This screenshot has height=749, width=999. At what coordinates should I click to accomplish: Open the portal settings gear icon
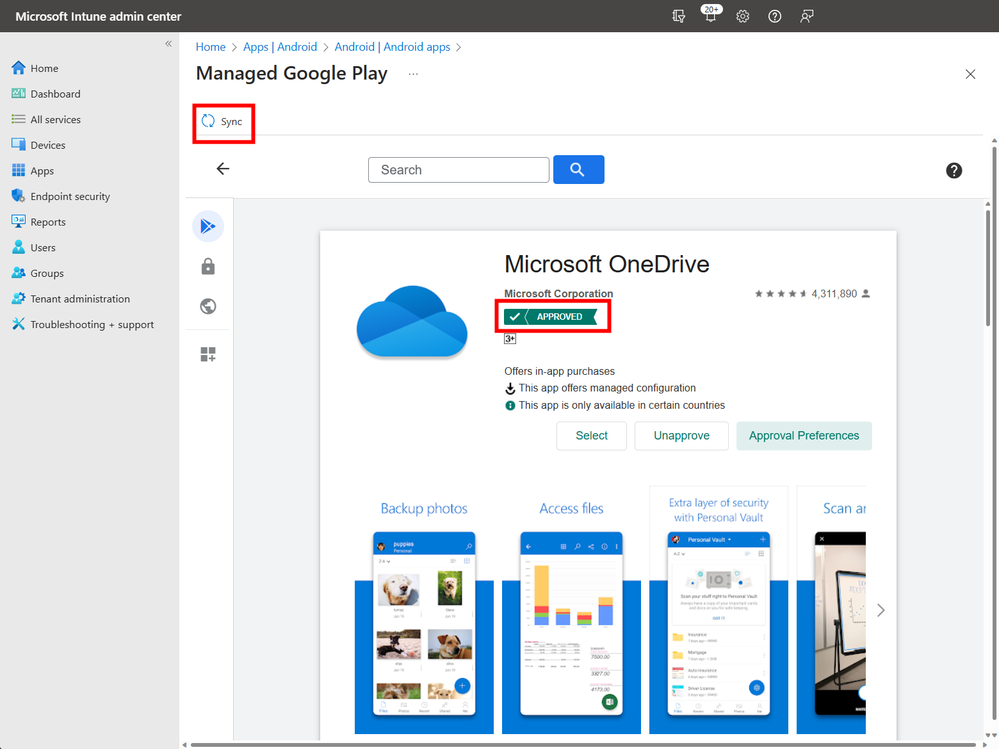(742, 17)
